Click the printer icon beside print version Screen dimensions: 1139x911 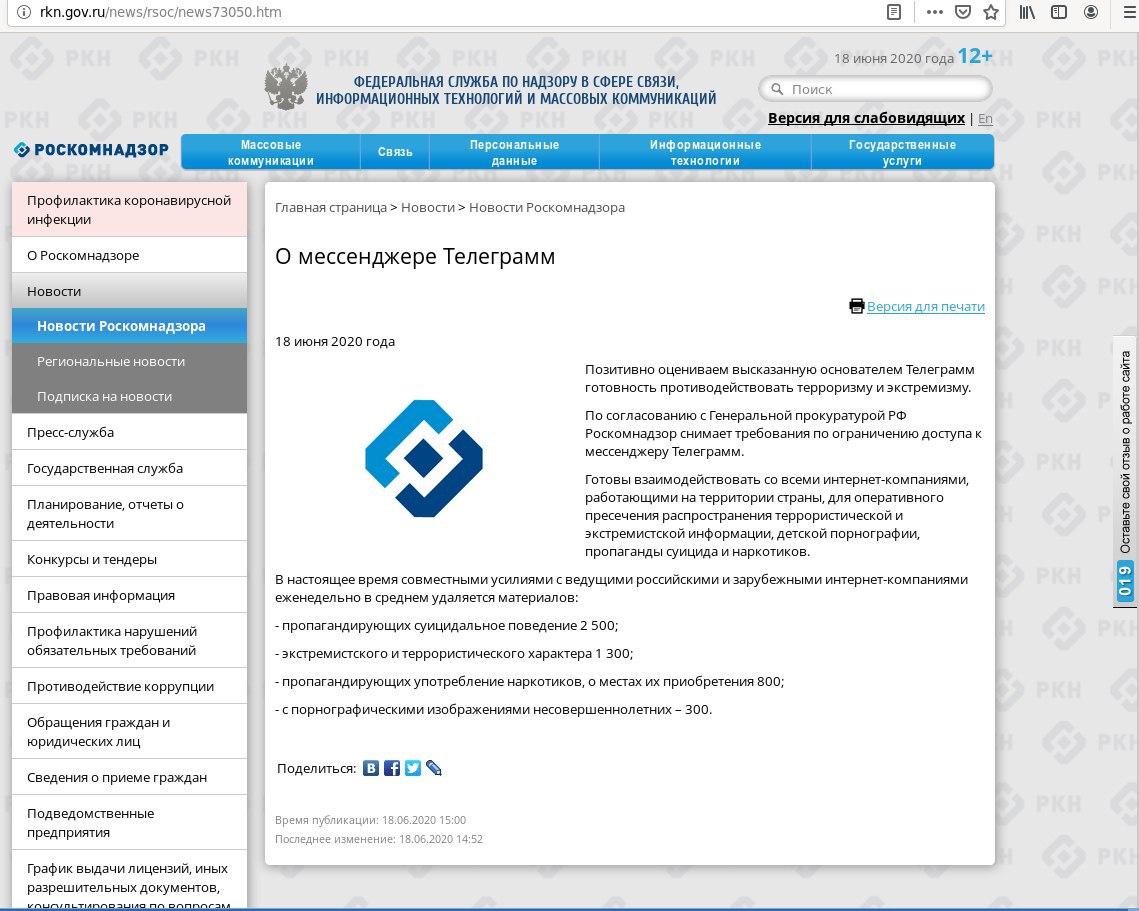[x=857, y=306]
